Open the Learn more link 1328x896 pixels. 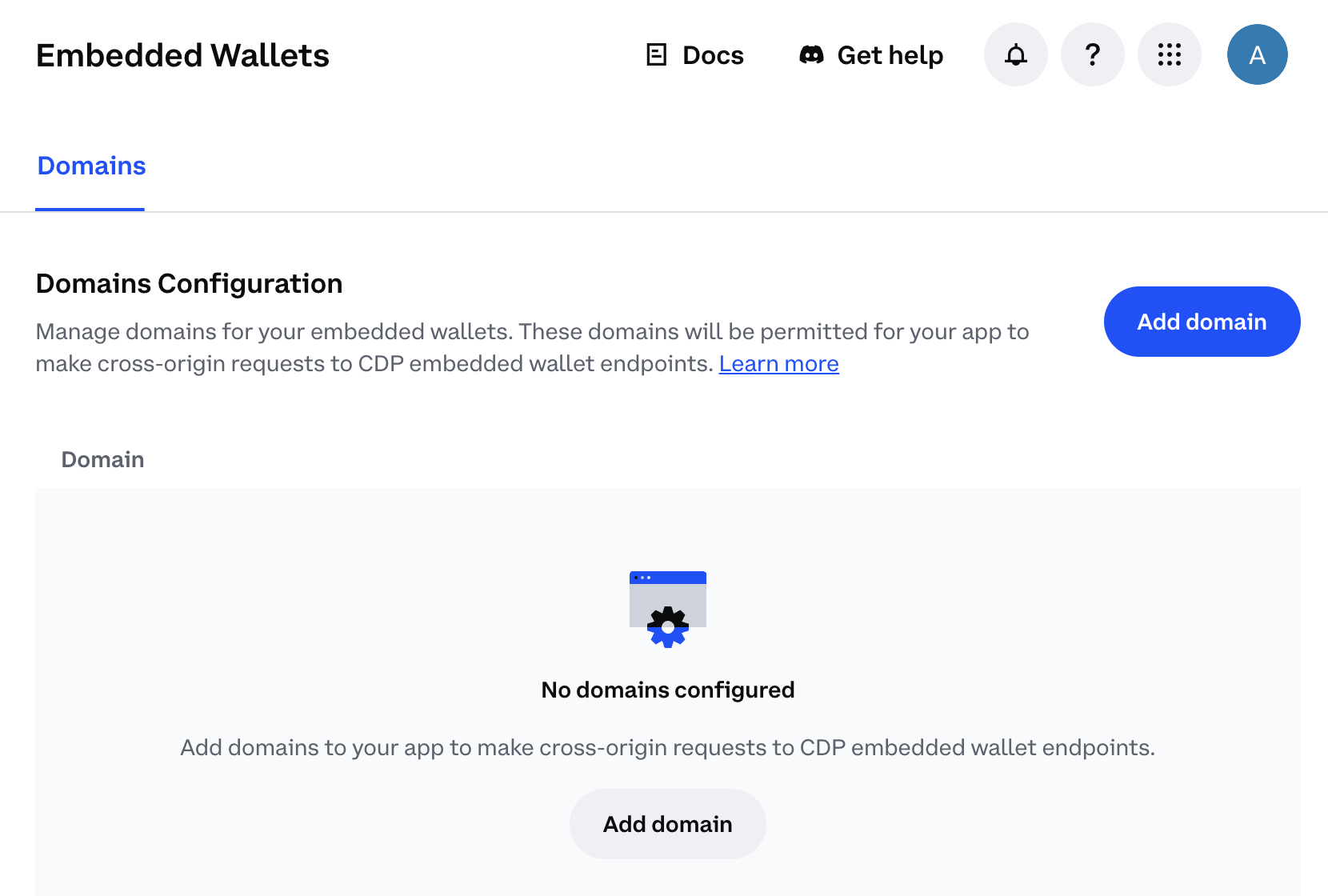pyautogui.click(x=778, y=363)
